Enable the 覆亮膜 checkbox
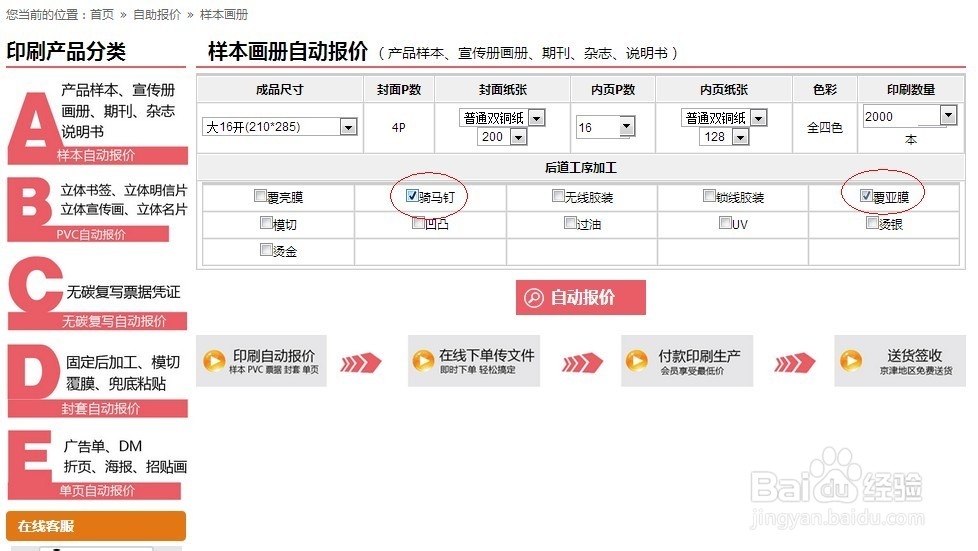Viewport: 978px width, 551px height. (261, 196)
